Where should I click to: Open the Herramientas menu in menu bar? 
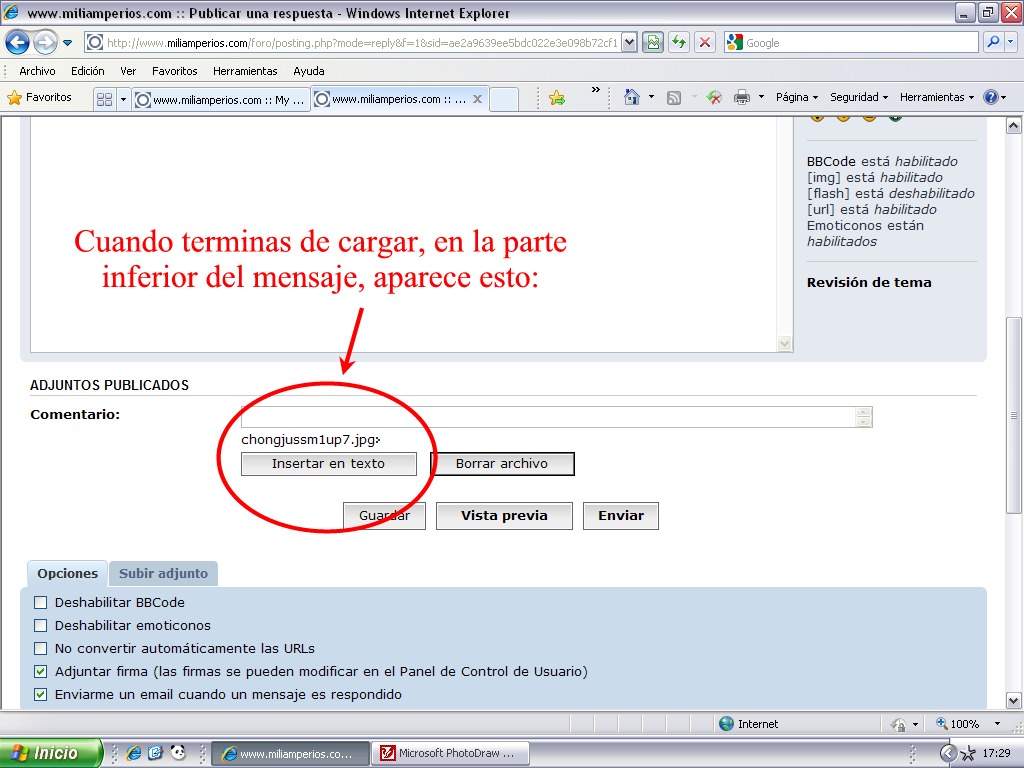tap(245, 71)
